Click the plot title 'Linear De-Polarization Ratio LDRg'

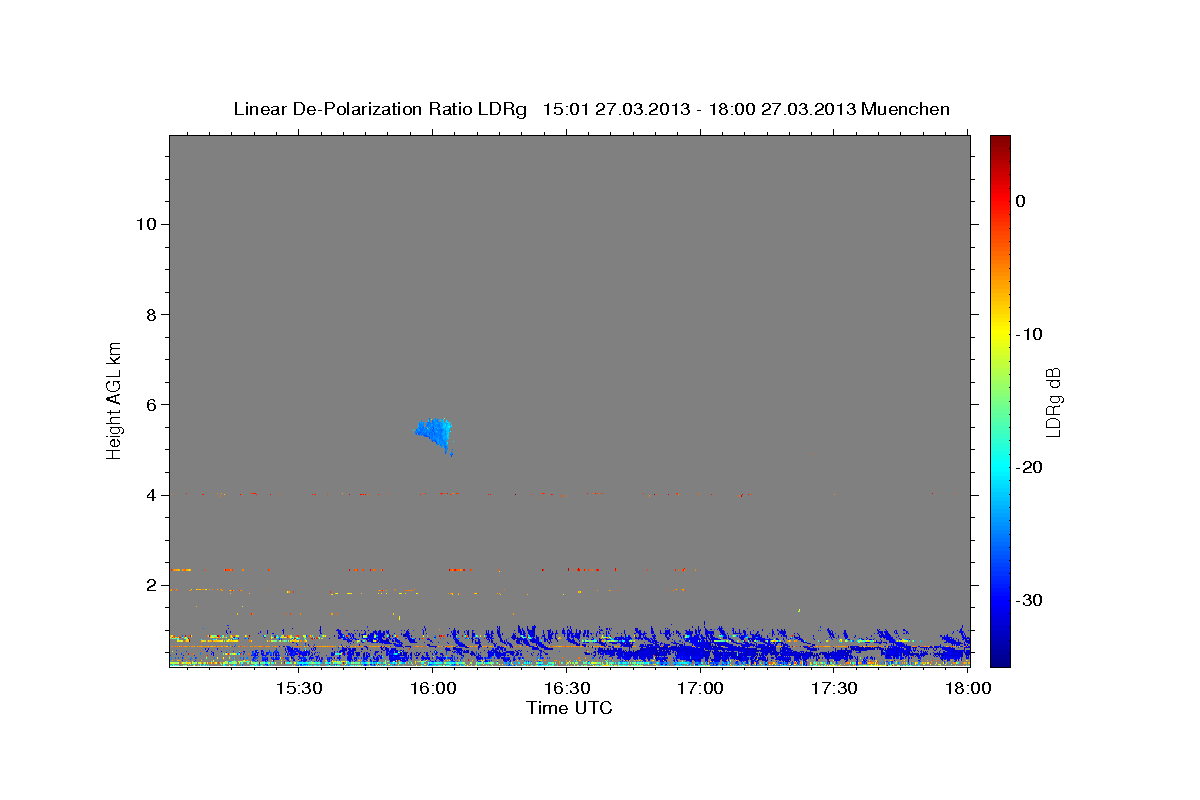[x=380, y=109]
